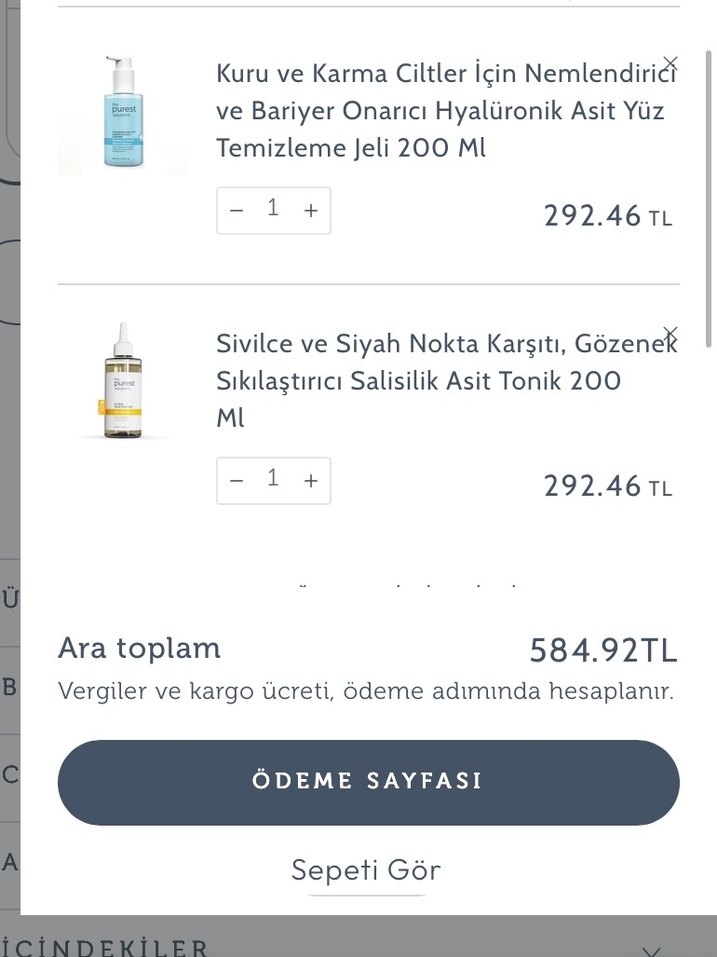The height and width of the screenshot is (957, 717).
Task: Click the salicylic acid tonic product image
Action: click(123, 380)
